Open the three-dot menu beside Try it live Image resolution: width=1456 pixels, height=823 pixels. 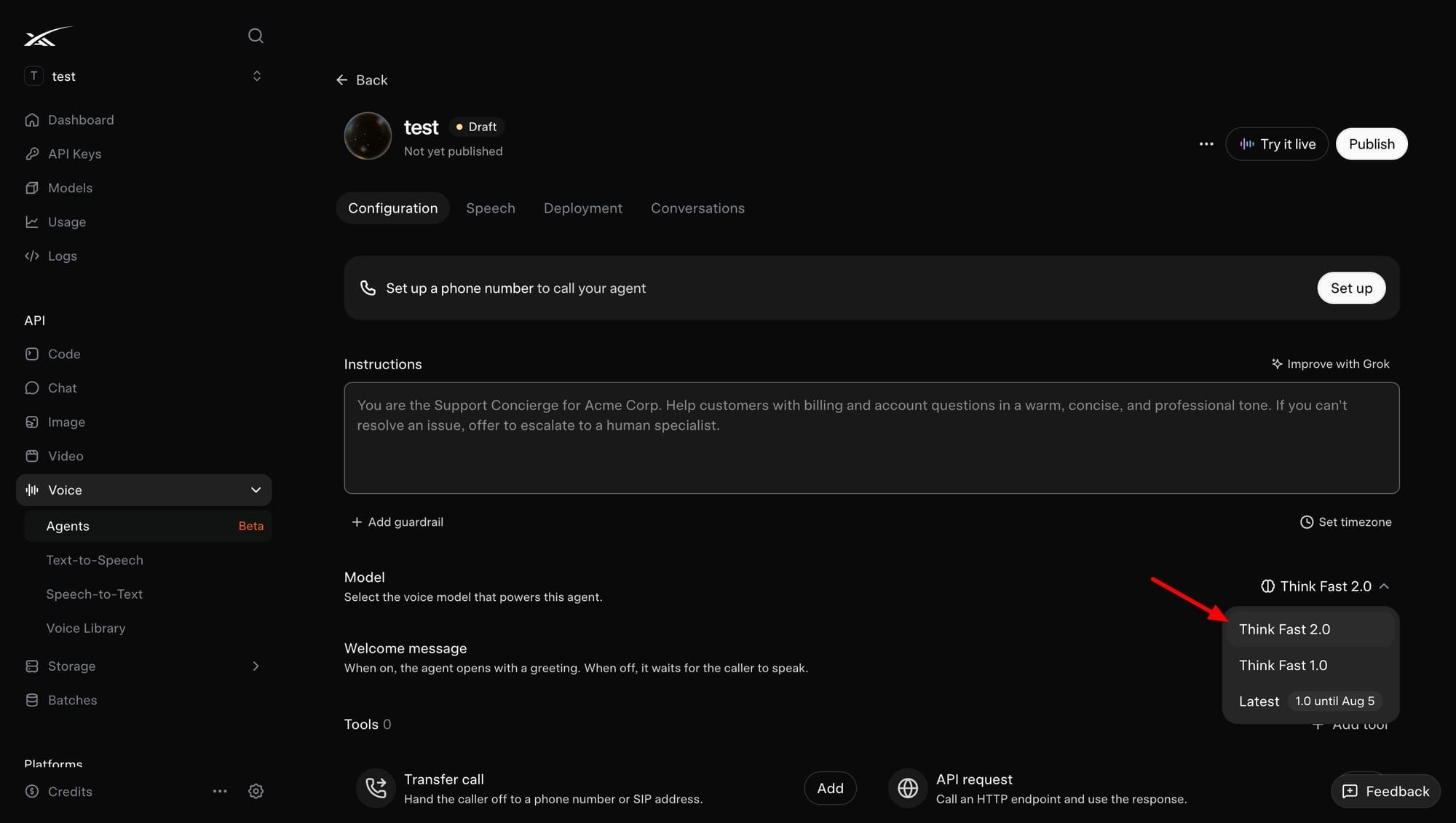1206,144
